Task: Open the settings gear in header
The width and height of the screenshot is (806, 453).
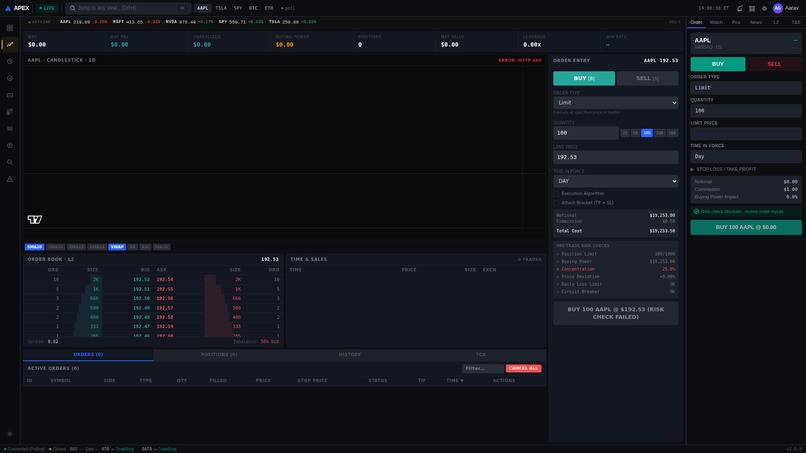Action: click(764, 8)
